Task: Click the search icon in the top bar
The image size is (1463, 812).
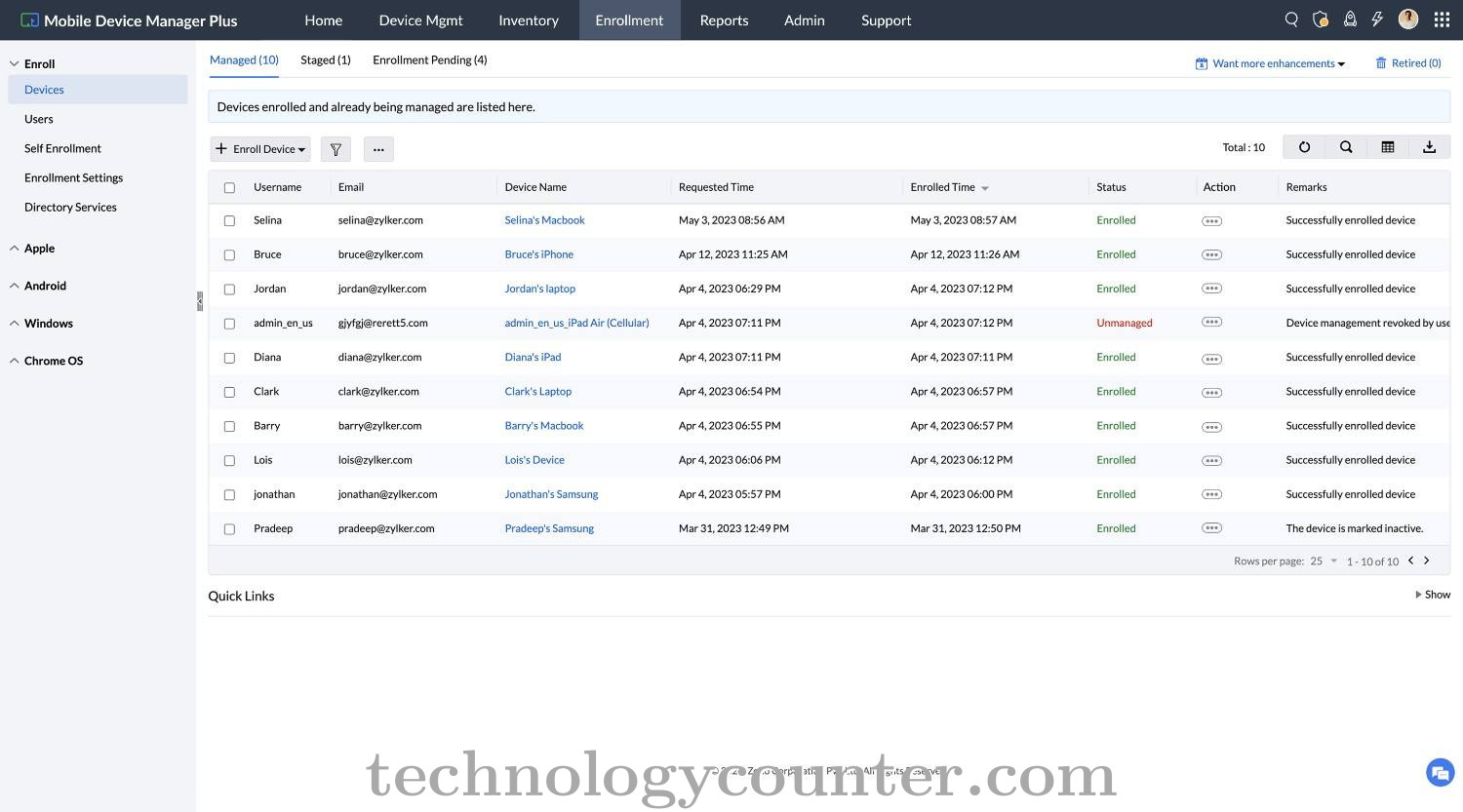Action: 1291,19
